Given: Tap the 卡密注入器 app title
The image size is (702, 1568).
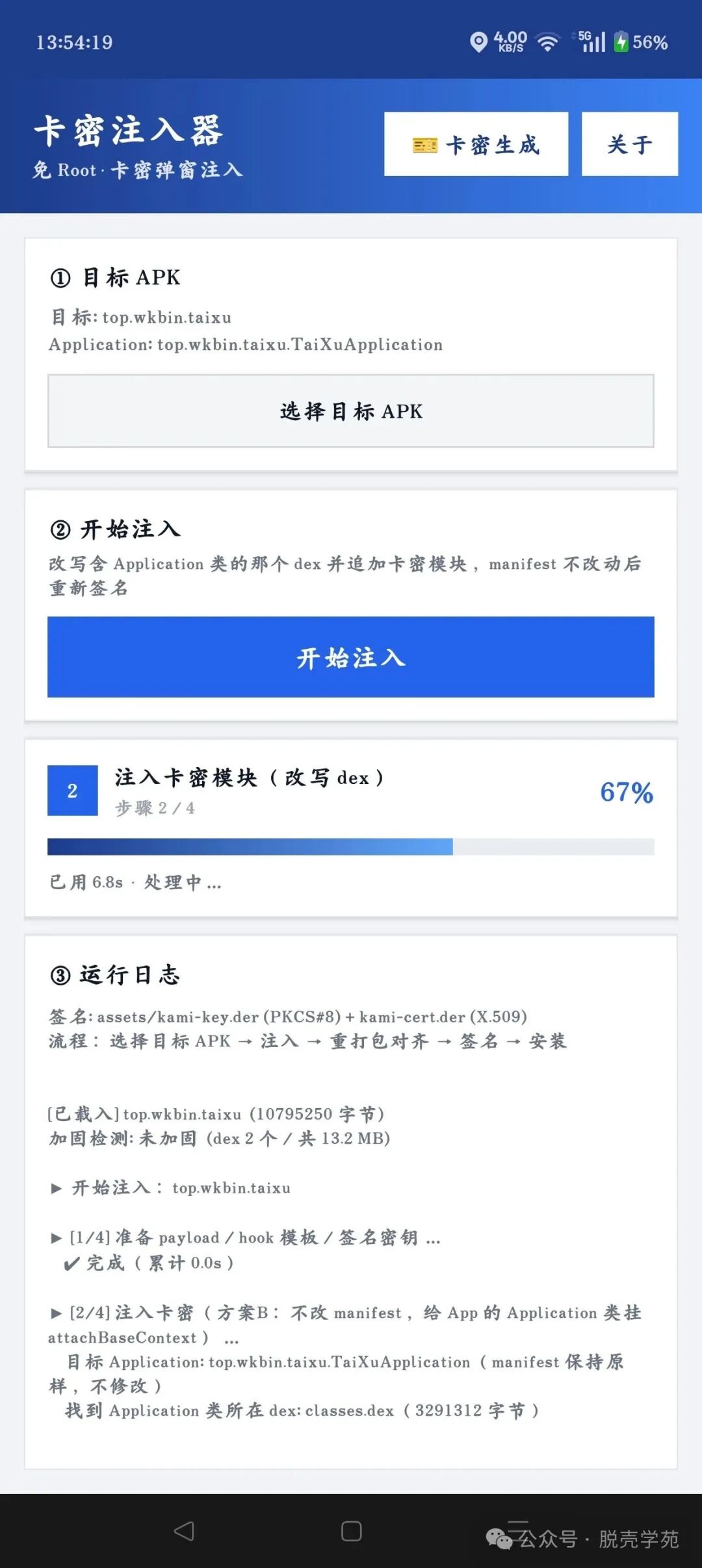Looking at the screenshot, I should point(129,131).
